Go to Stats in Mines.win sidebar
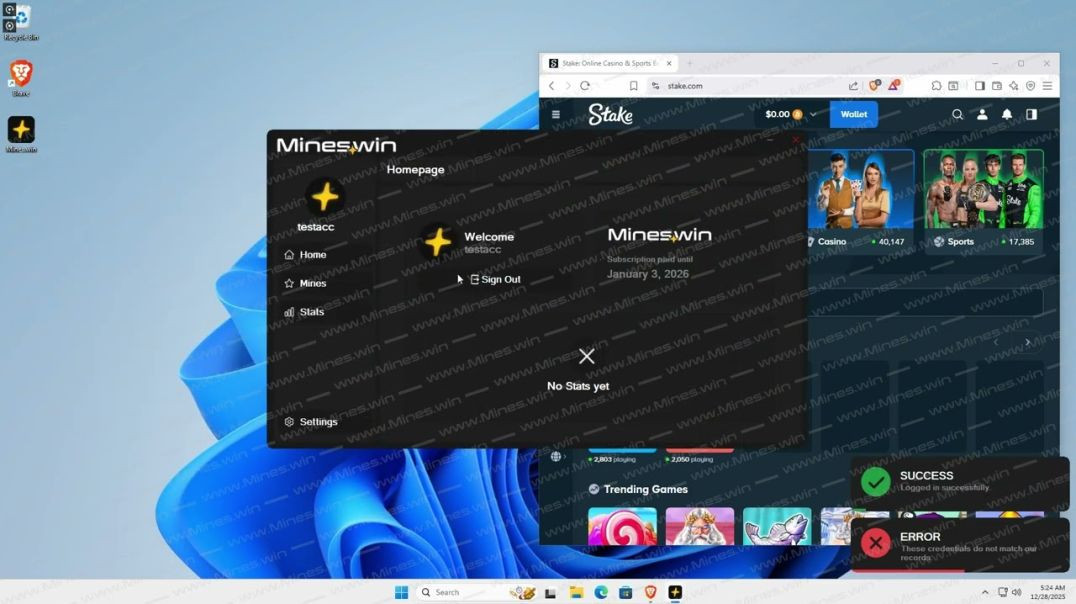The height and width of the screenshot is (604, 1076). [311, 312]
